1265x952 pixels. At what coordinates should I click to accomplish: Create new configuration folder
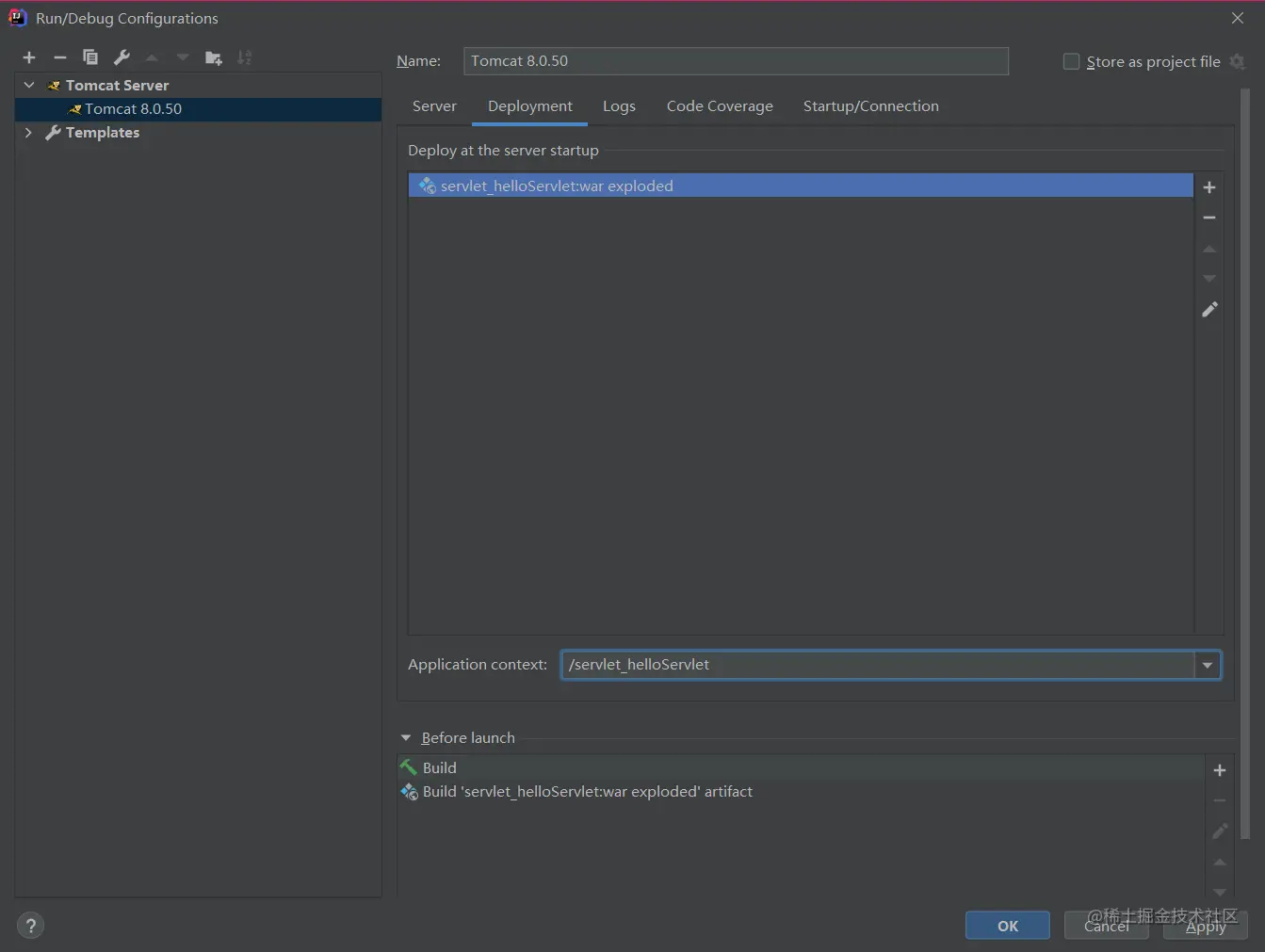214,57
